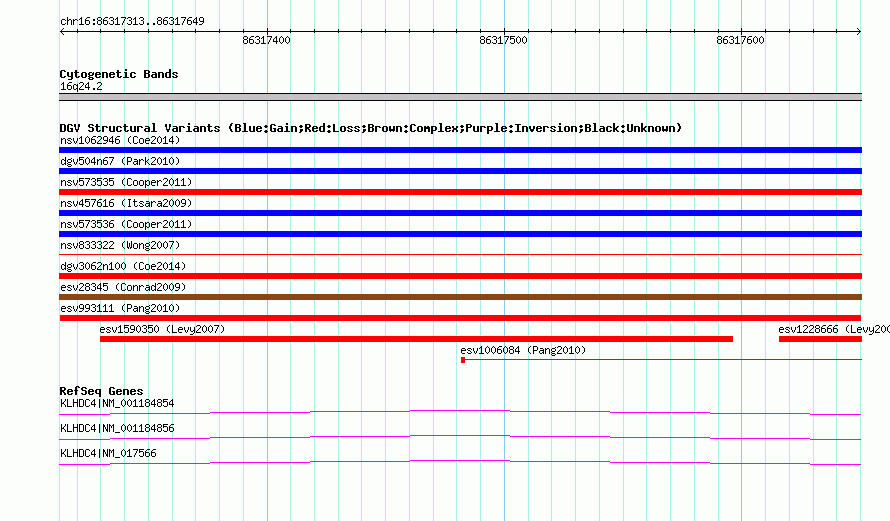The height and width of the screenshot is (521, 890).
Task: Click the right arrow end of the ruler
Action: [859, 31]
